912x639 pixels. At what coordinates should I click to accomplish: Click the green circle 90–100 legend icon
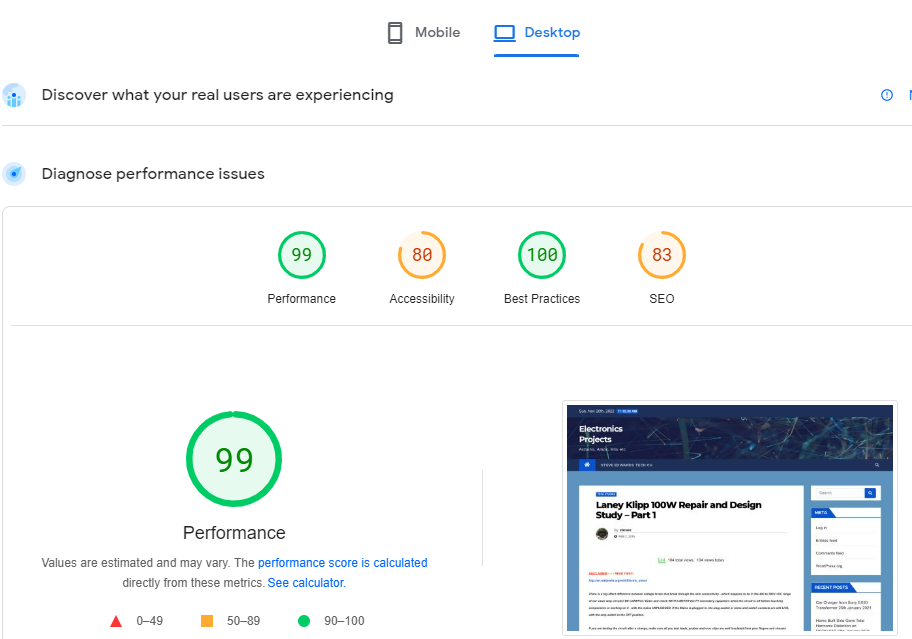[x=304, y=621]
